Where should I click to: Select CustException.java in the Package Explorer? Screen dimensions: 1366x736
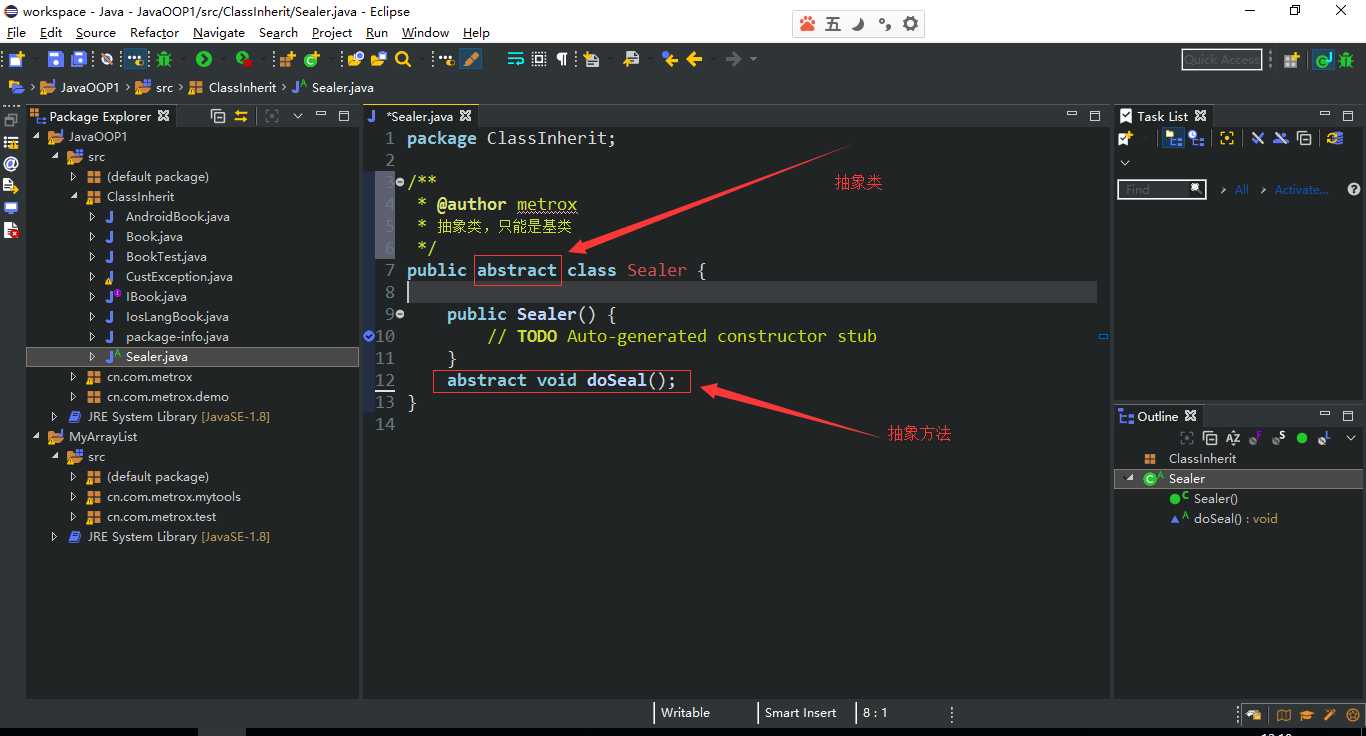pos(179,277)
